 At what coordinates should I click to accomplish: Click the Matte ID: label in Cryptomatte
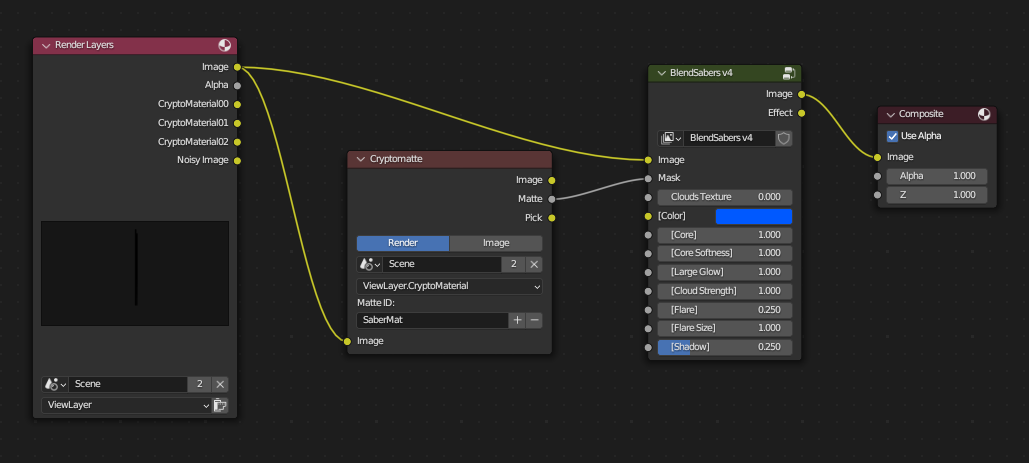tap(376, 303)
